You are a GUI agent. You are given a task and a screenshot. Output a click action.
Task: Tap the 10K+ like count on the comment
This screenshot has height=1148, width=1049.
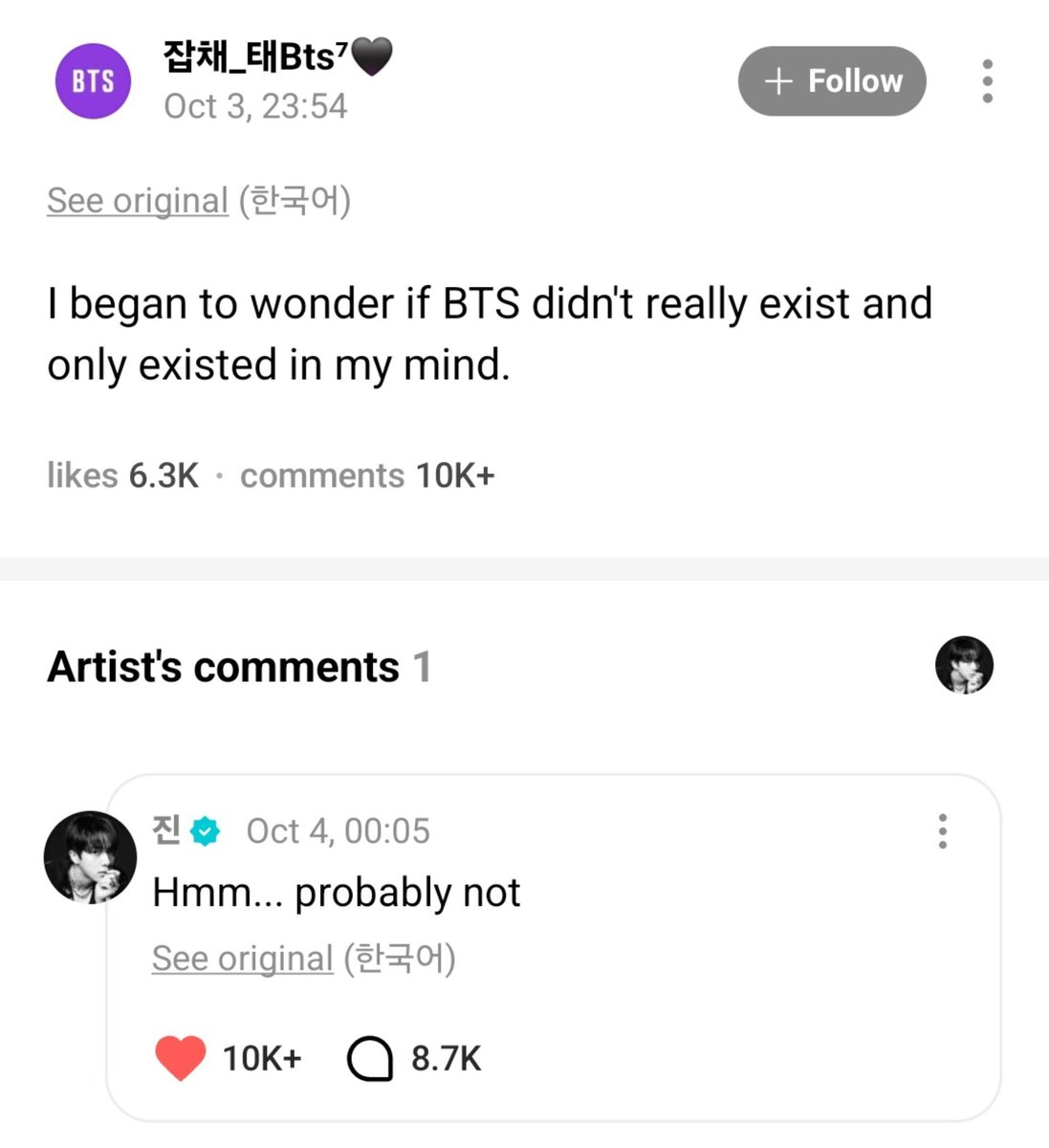pyautogui.click(x=262, y=1059)
